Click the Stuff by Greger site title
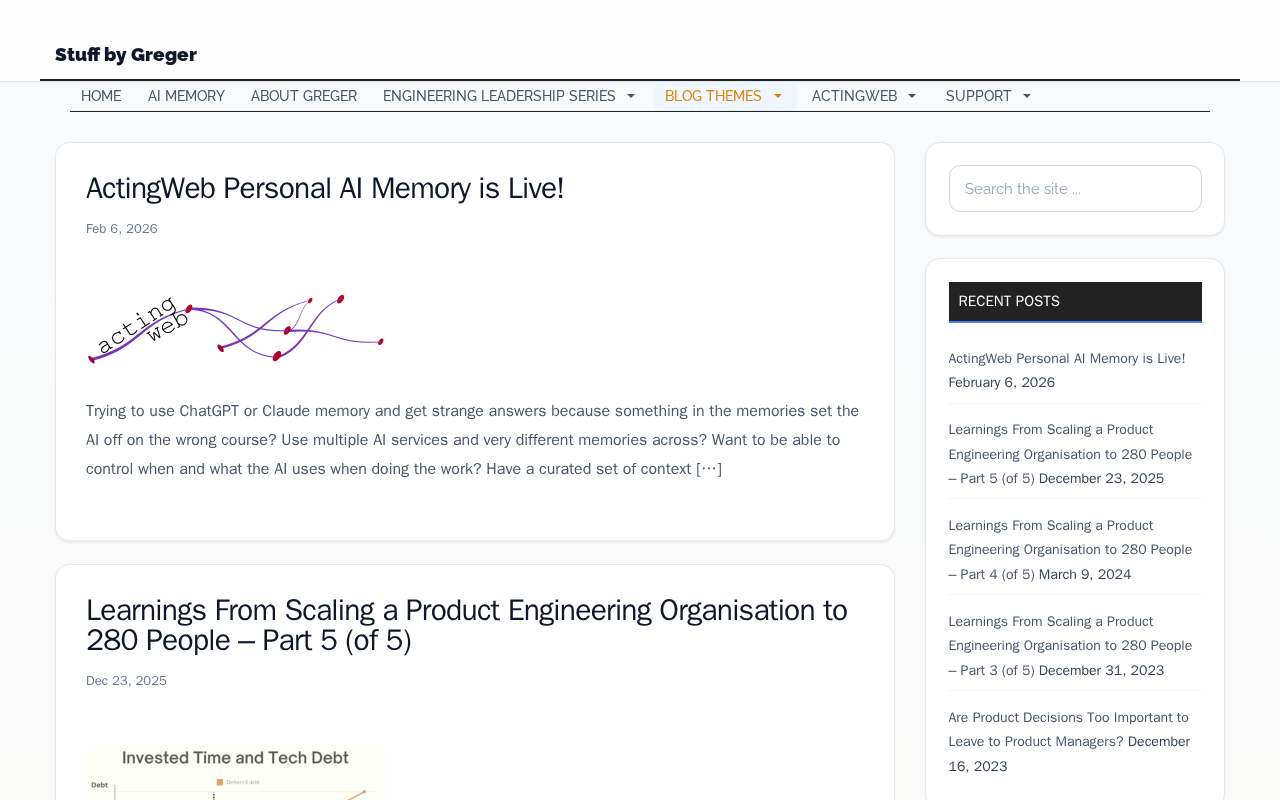This screenshot has height=800, width=1280. click(x=126, y=55)
